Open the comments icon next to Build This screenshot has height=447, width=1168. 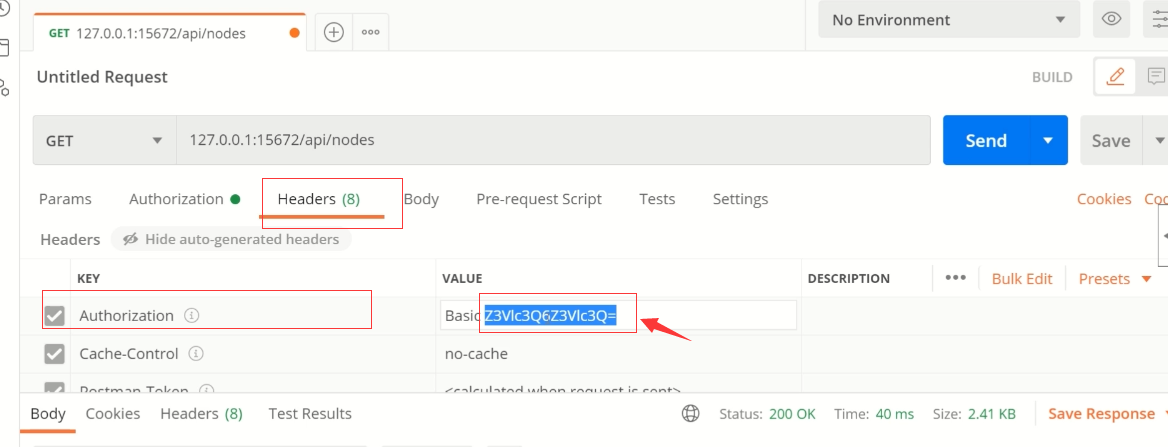1155,77
